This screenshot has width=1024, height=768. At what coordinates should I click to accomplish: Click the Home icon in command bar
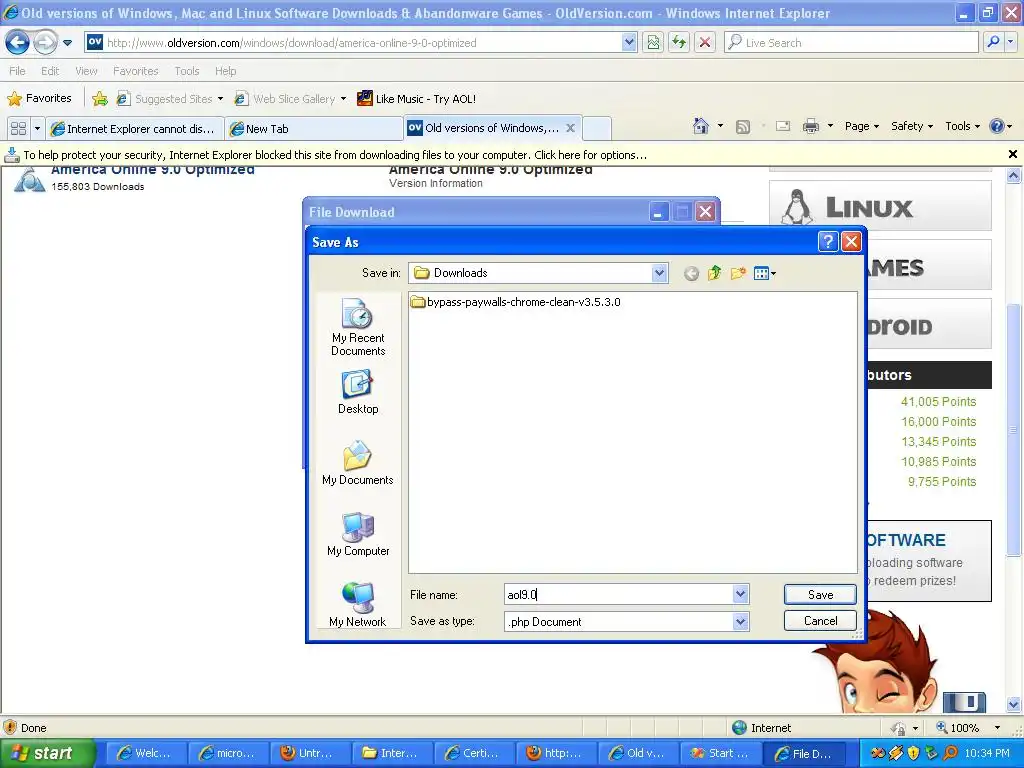(701, 126)
